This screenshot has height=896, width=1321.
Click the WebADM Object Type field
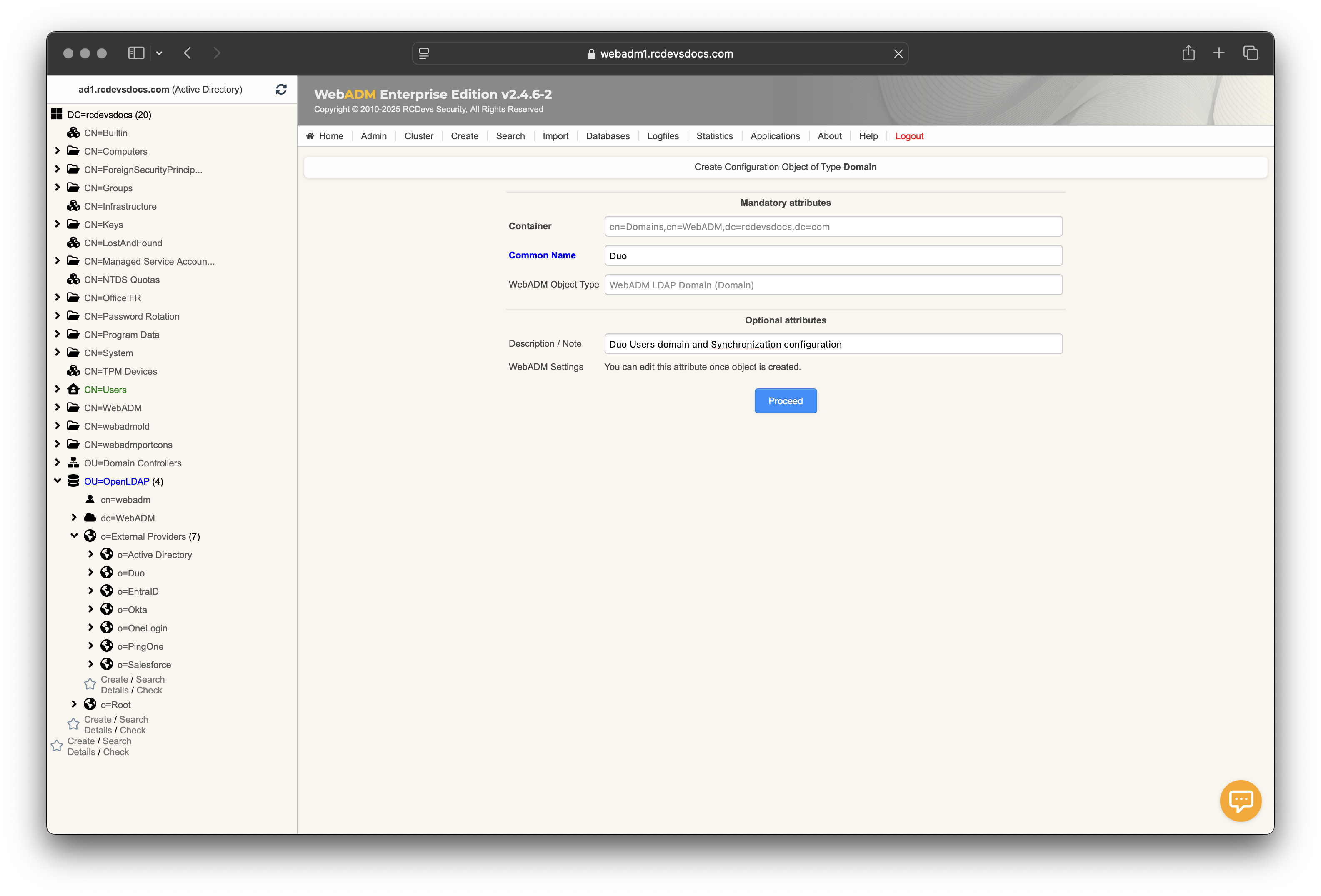click(833, 285)
